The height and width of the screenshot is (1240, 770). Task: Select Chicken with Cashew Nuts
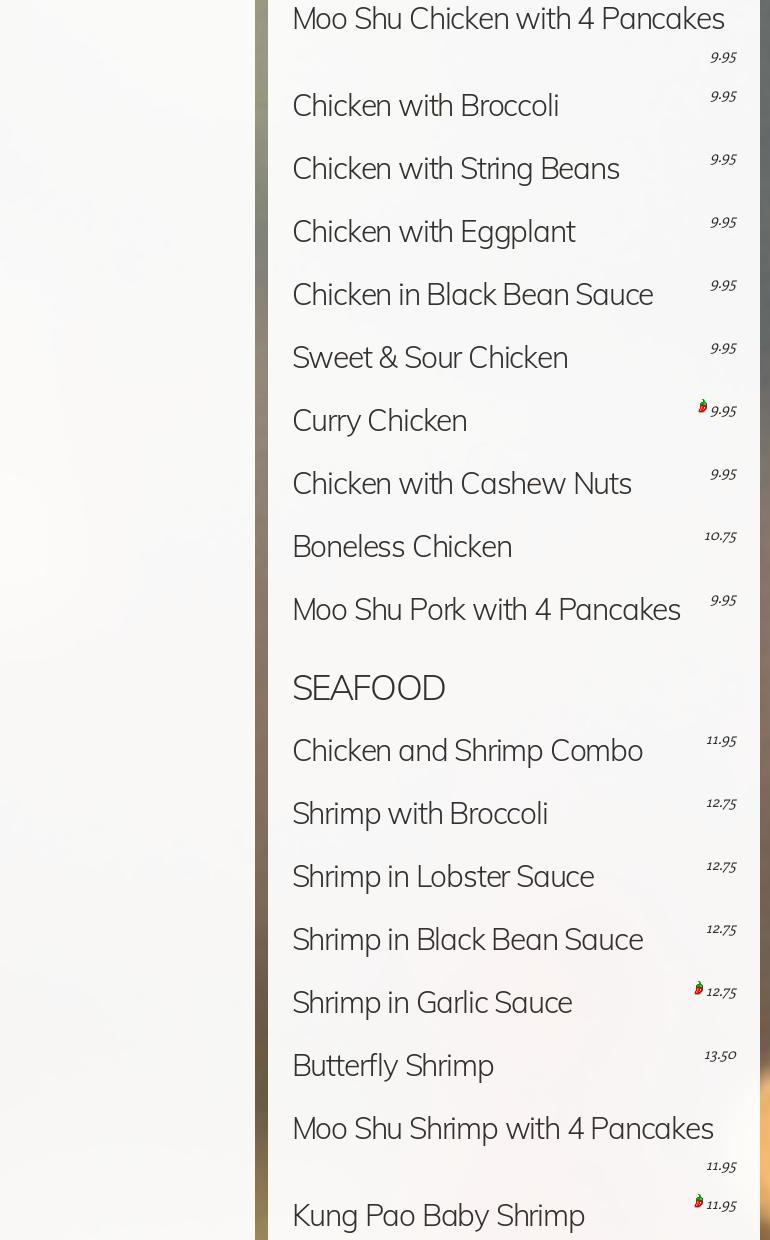461,483
